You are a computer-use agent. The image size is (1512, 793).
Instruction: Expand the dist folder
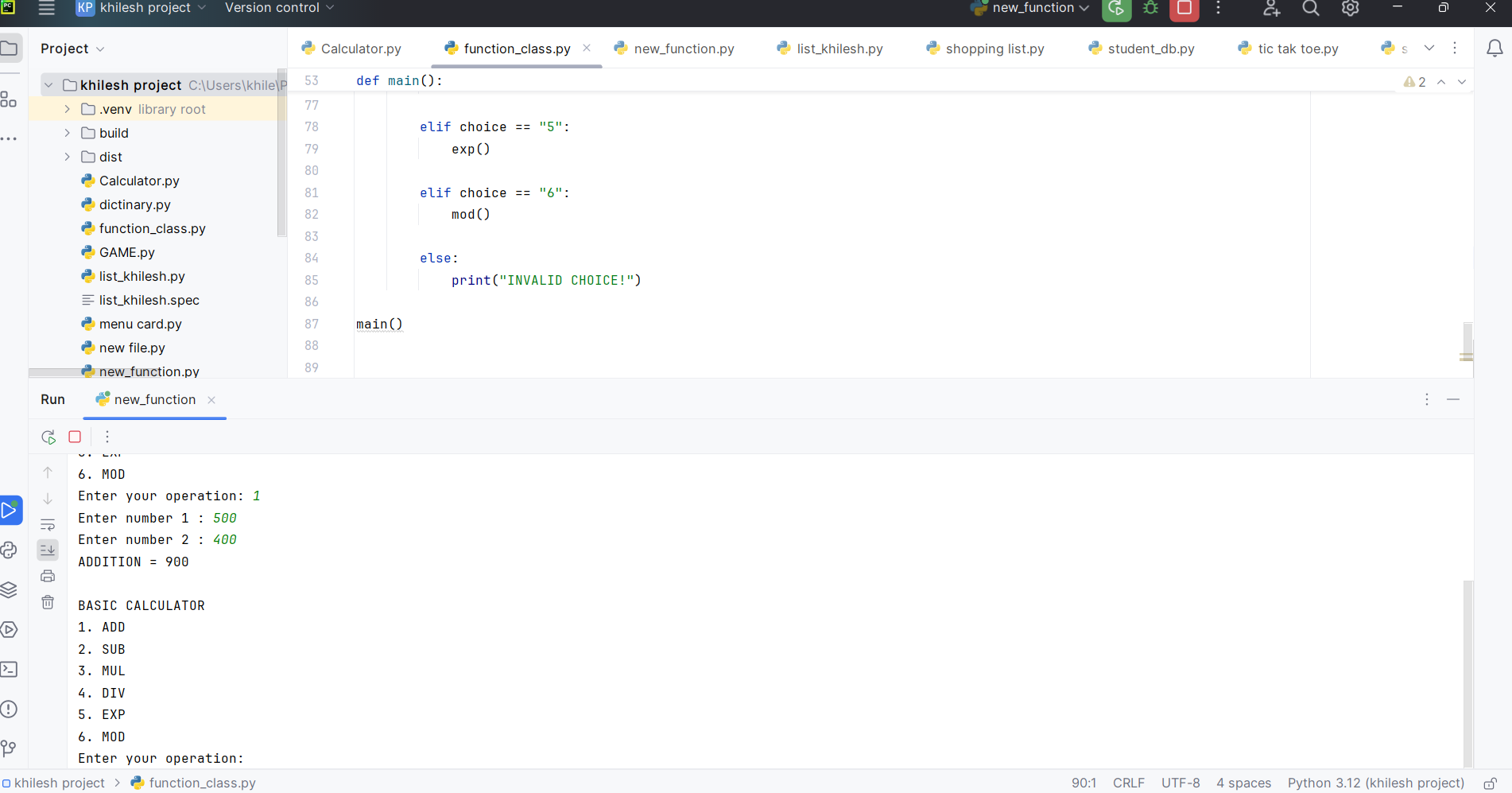tap(68, 157)
